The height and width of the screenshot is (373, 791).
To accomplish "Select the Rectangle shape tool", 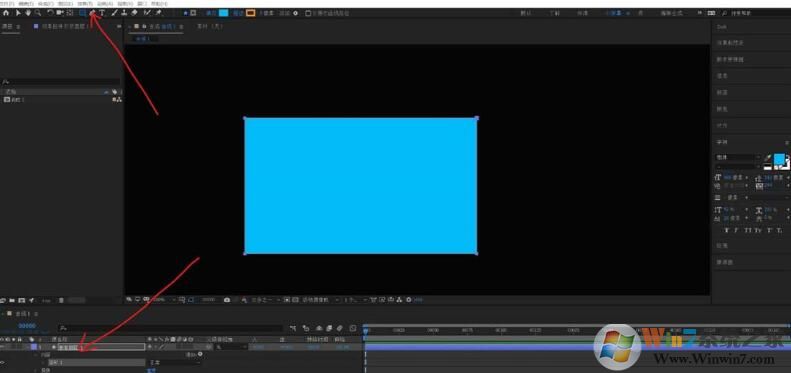I will click(83, 13).
